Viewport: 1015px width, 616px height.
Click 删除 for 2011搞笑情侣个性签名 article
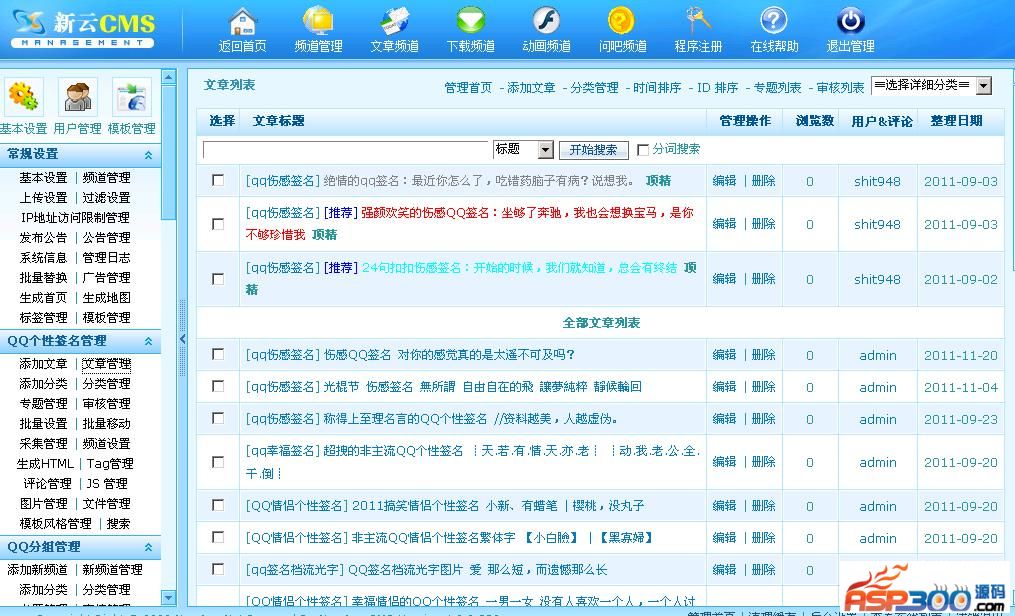764,505
